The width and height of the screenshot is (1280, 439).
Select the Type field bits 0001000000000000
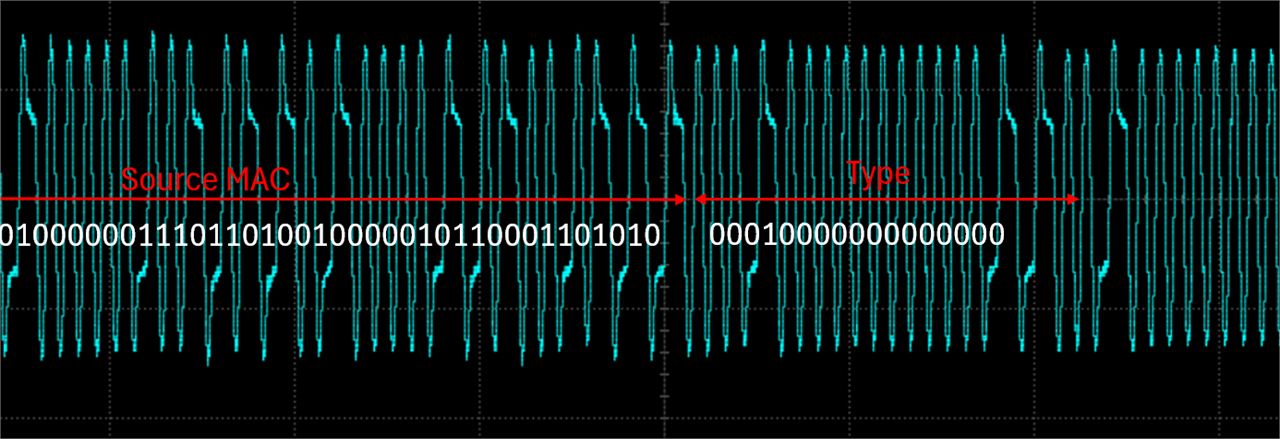(857, 236)
